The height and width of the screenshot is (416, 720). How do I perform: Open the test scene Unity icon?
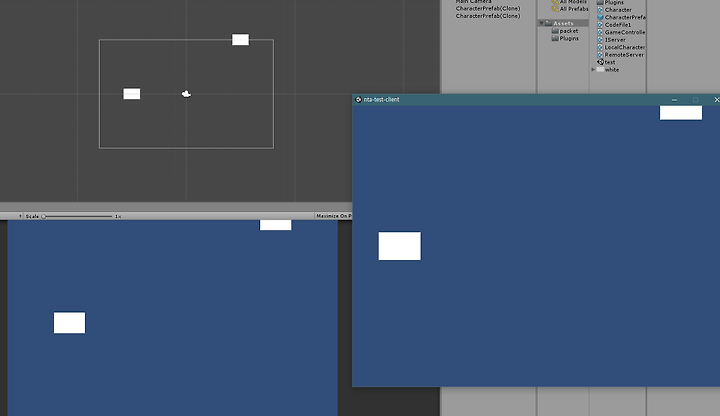601,62
